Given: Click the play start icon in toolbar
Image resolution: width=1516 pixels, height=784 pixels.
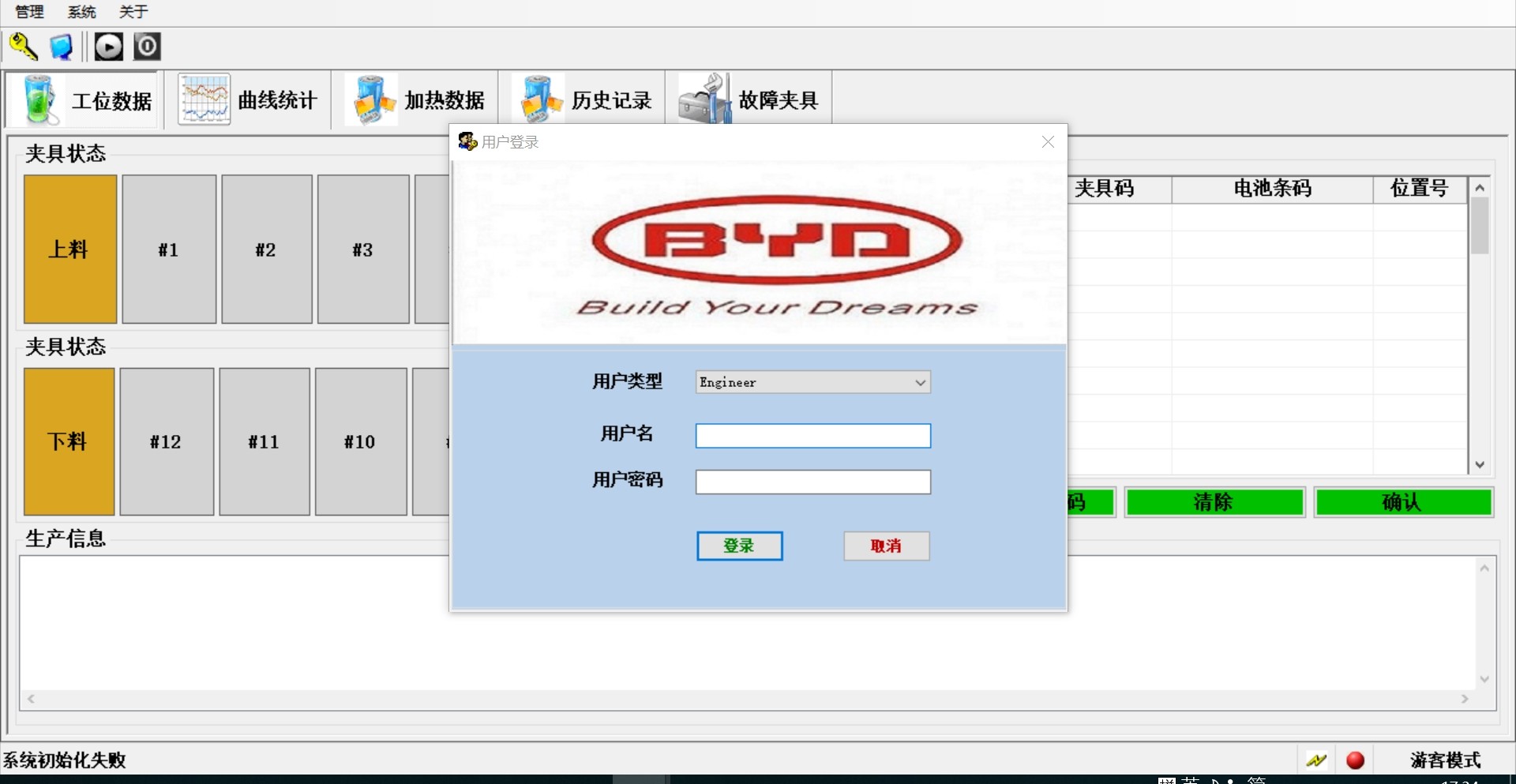Looking at the screenshot, I should point(109,47).
